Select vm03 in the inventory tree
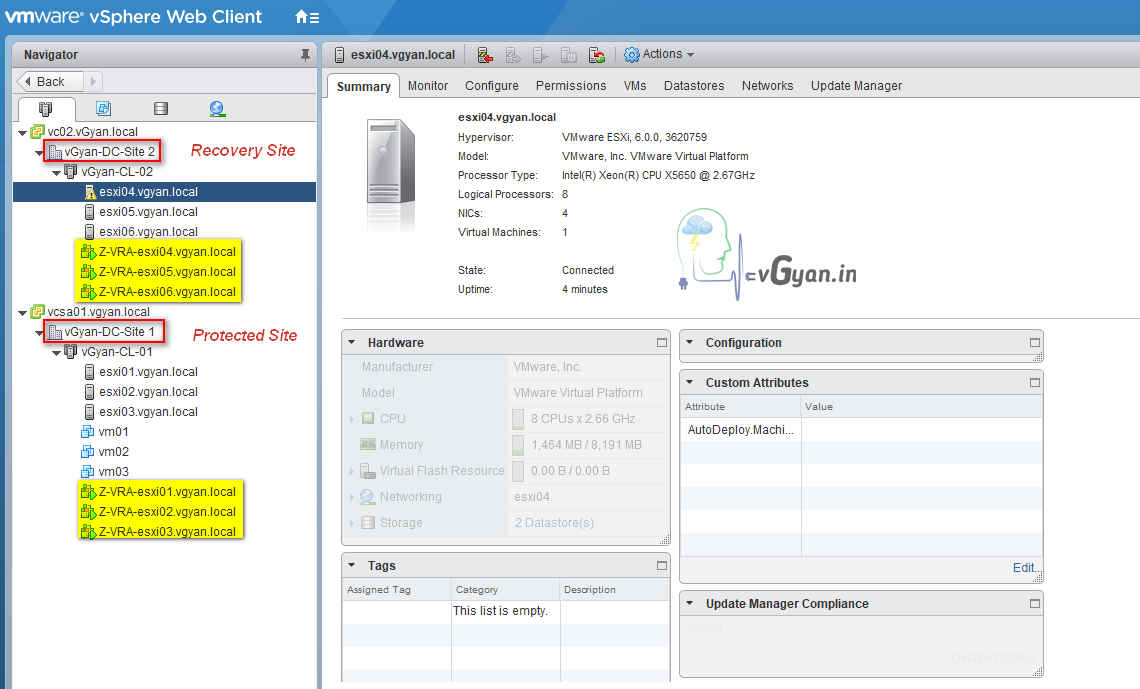The height and width of the screenshot is (689, 1140). [x=113, y=472]
